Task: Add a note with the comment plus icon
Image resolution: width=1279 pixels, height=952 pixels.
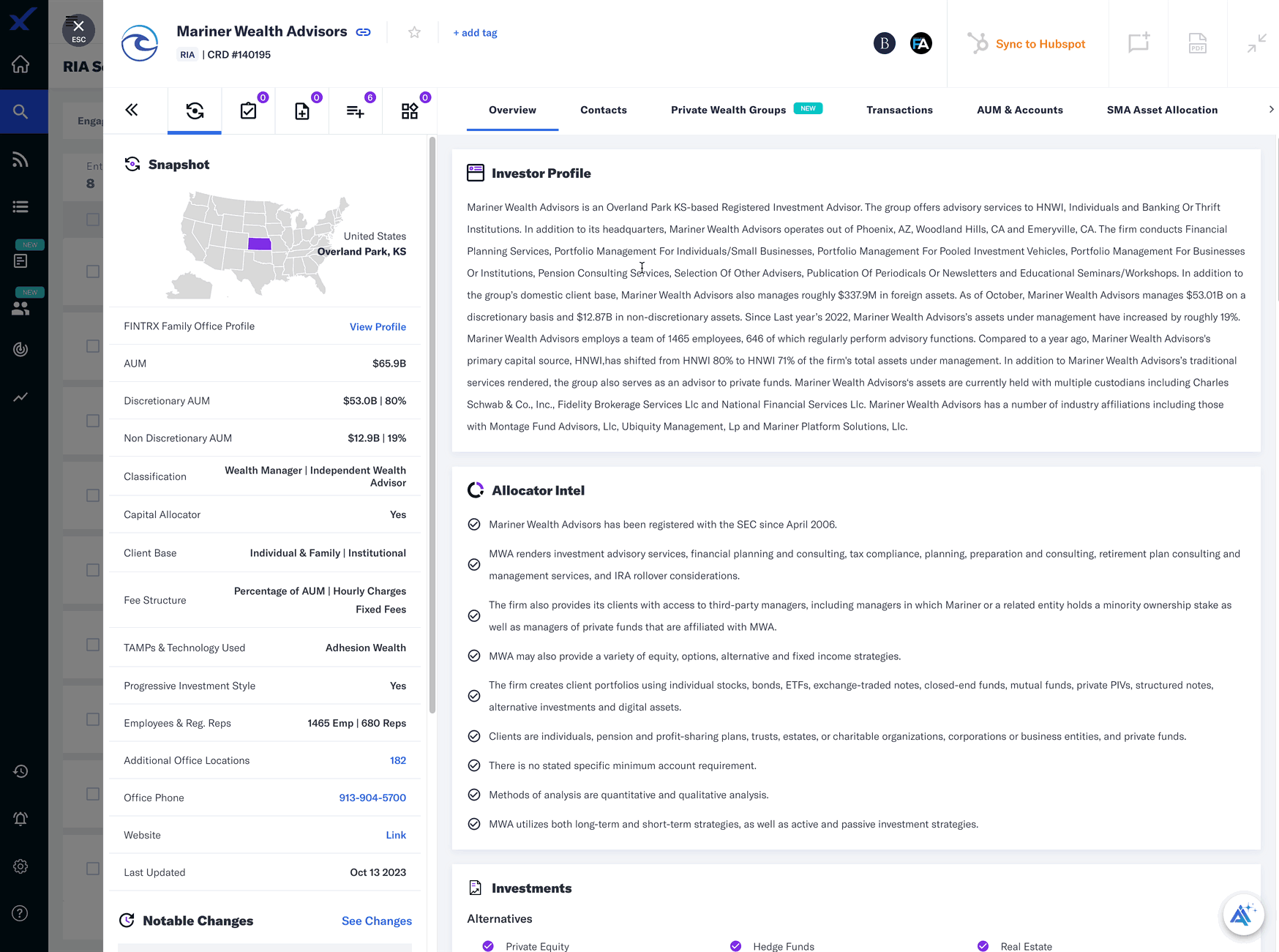Action: [1139, 44]
